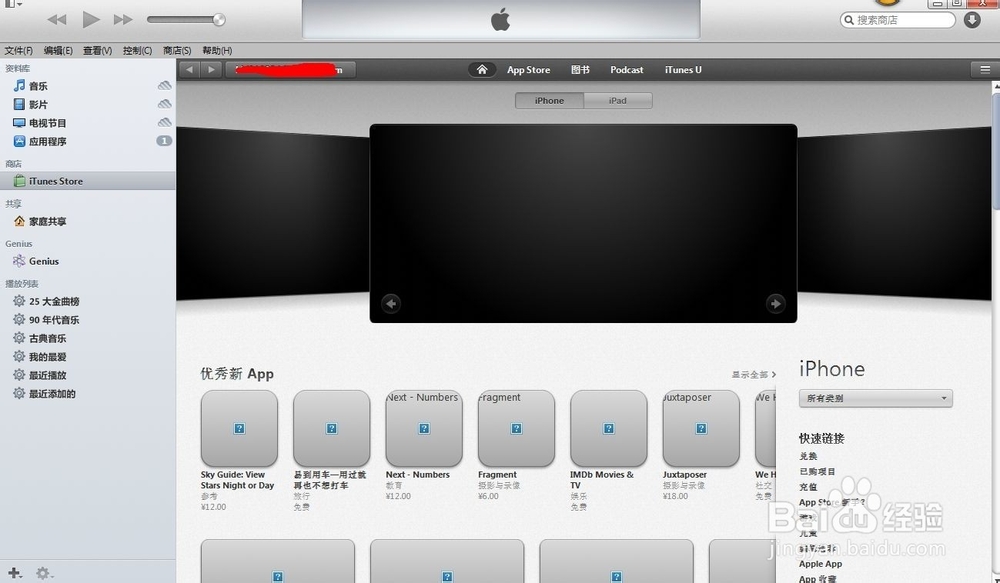Viewport: 1000px width, 583px height.
Task: Click the account name button in store bar
Action: (291, 70)
